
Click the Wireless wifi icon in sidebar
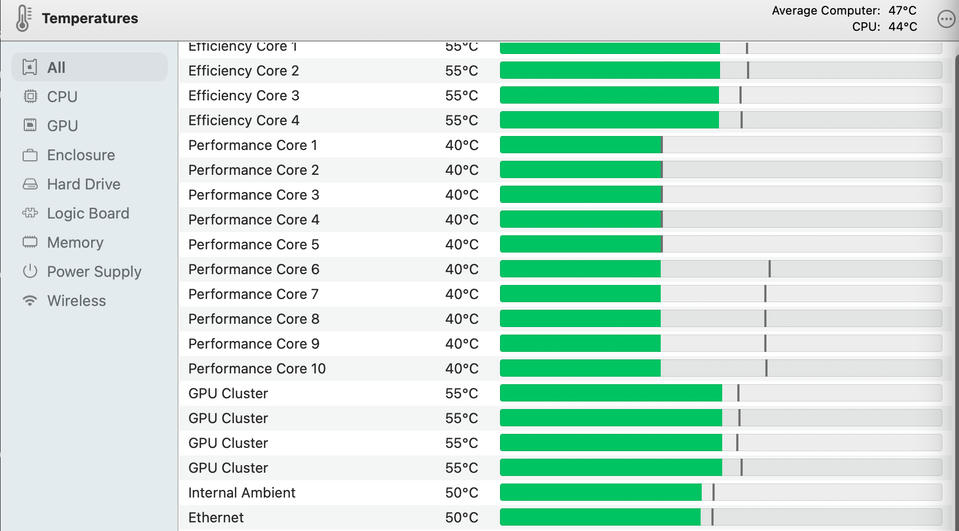click(x=30, y=300)
